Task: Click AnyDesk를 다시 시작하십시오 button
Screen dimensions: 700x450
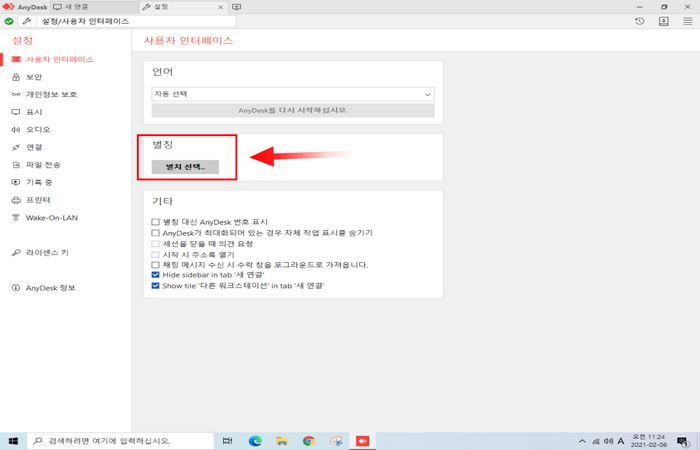Action: pyautogui.click(x=293, y=110)
